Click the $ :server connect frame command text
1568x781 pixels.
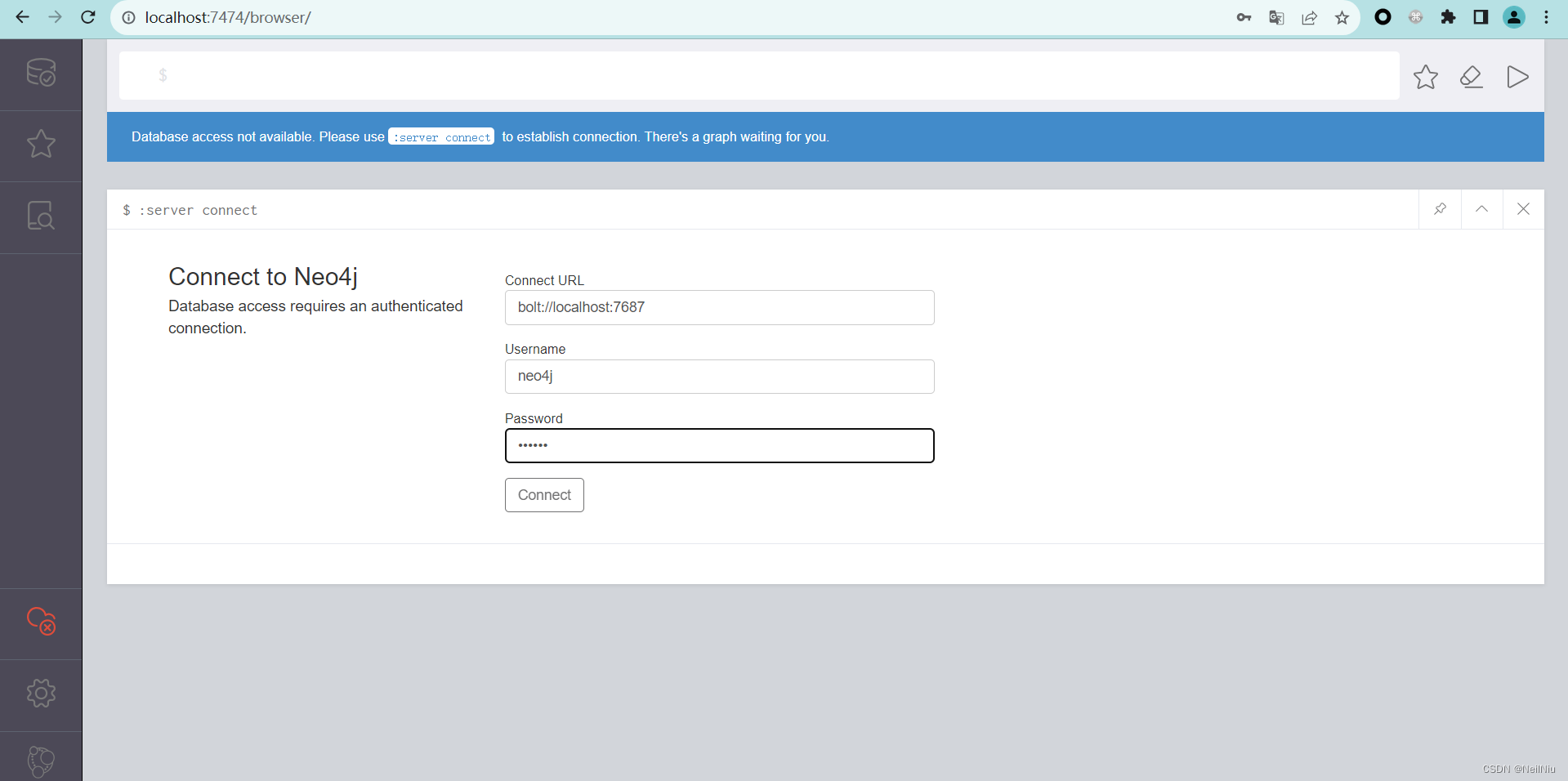click(x=190, y=210)
